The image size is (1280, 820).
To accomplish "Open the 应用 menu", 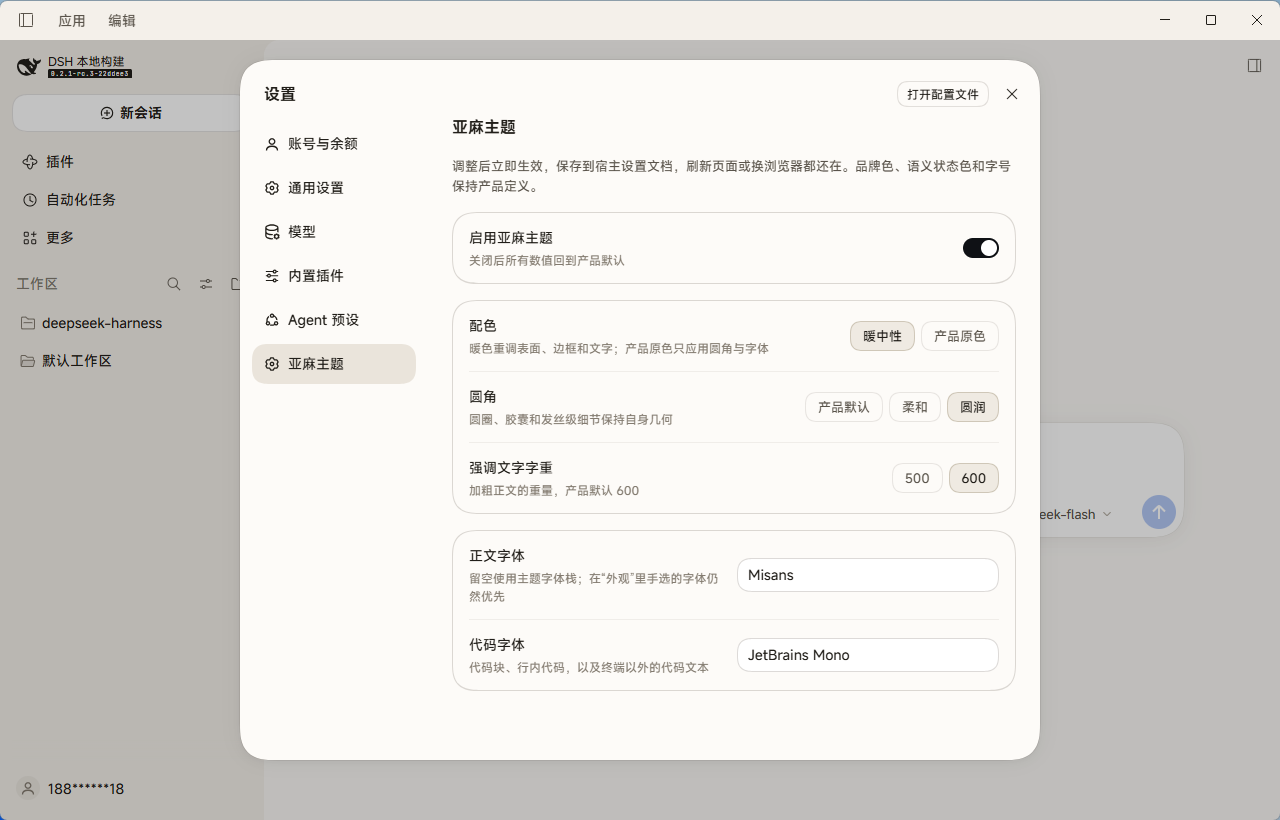I will [x=72, y=20].
